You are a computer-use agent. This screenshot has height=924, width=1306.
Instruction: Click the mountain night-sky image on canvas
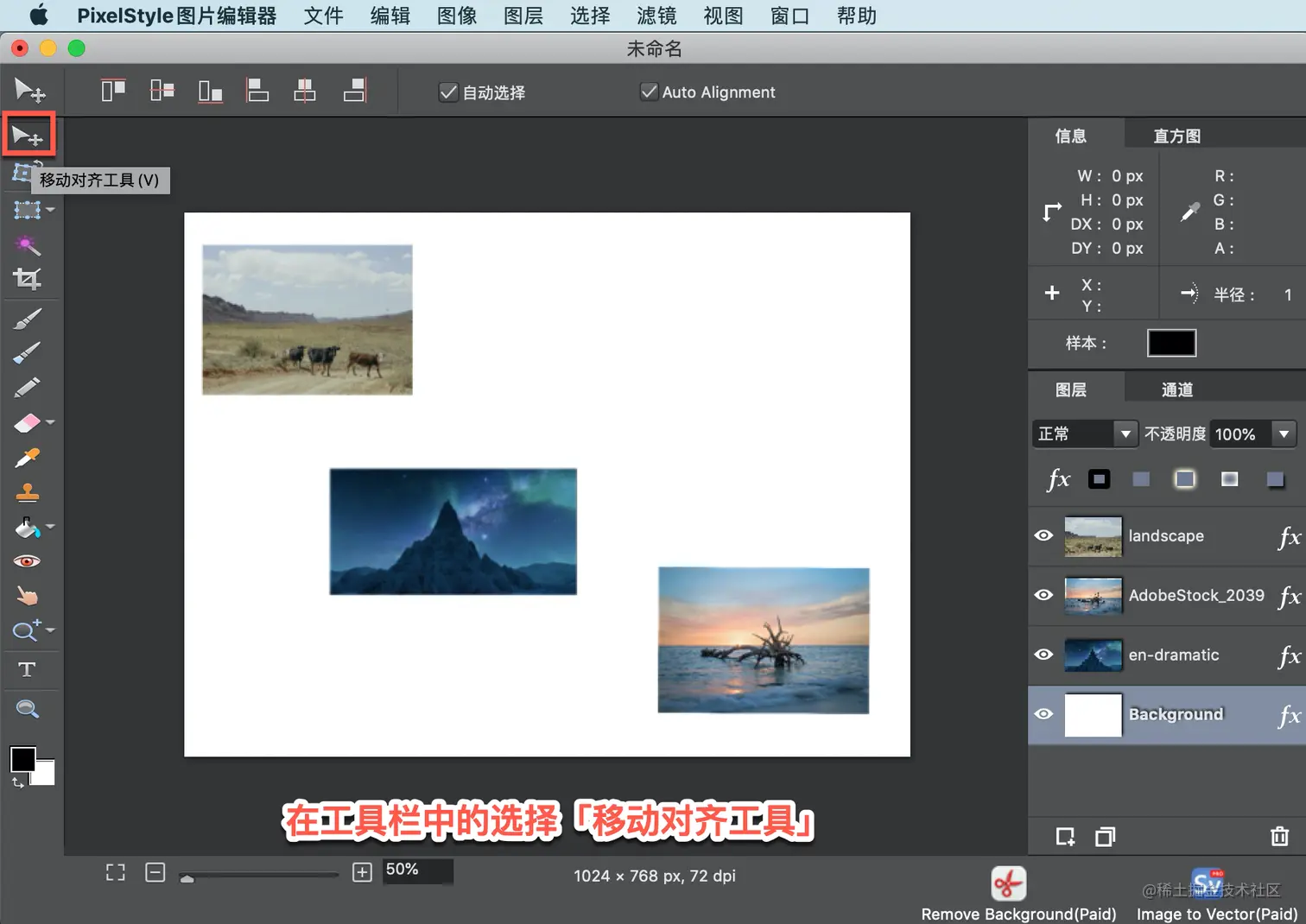(453, 531)
